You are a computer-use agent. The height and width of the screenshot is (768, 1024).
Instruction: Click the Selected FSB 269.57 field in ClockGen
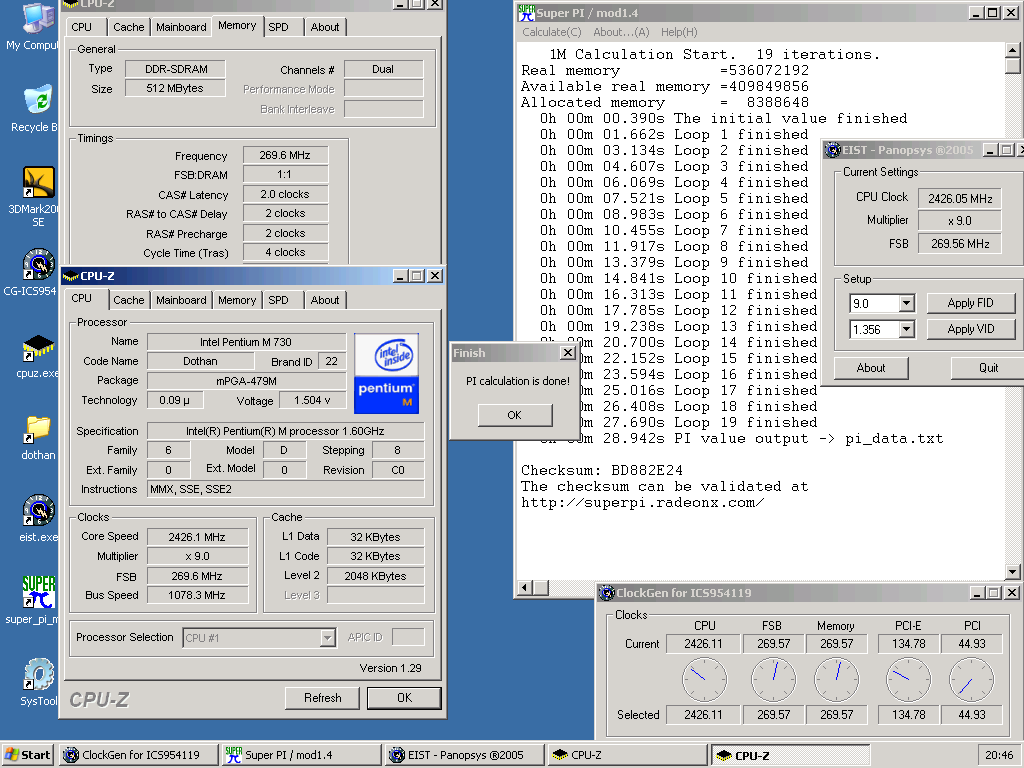click(773, 715)
